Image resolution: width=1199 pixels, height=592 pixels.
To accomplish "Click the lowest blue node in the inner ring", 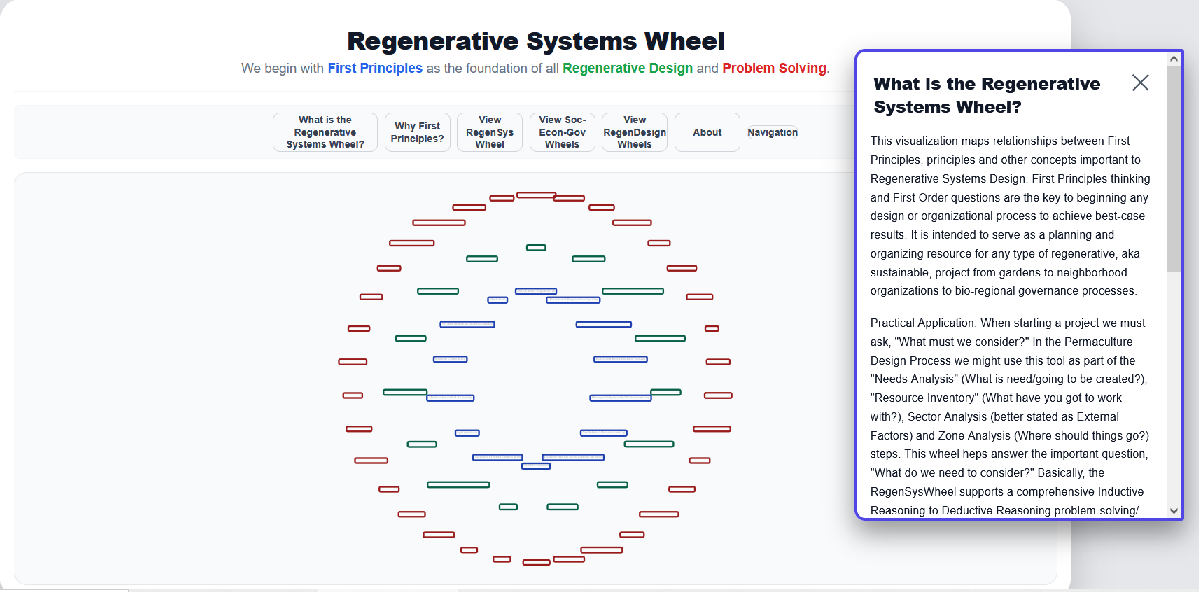I will [536, 466].
